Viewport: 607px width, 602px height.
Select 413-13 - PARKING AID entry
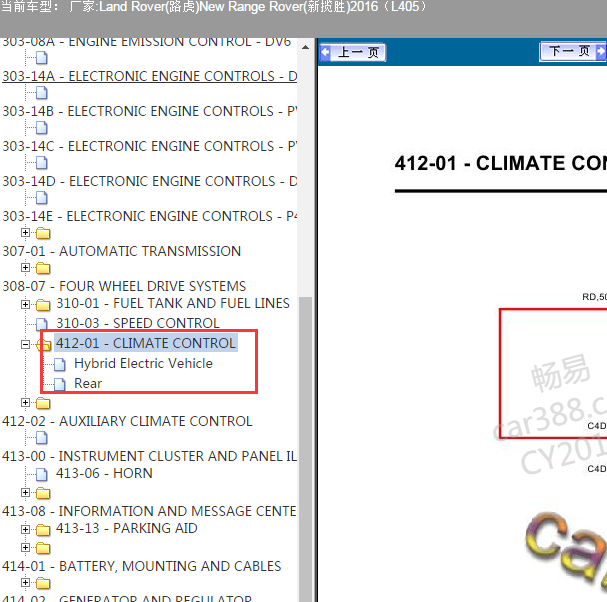(x=127, y=528)
